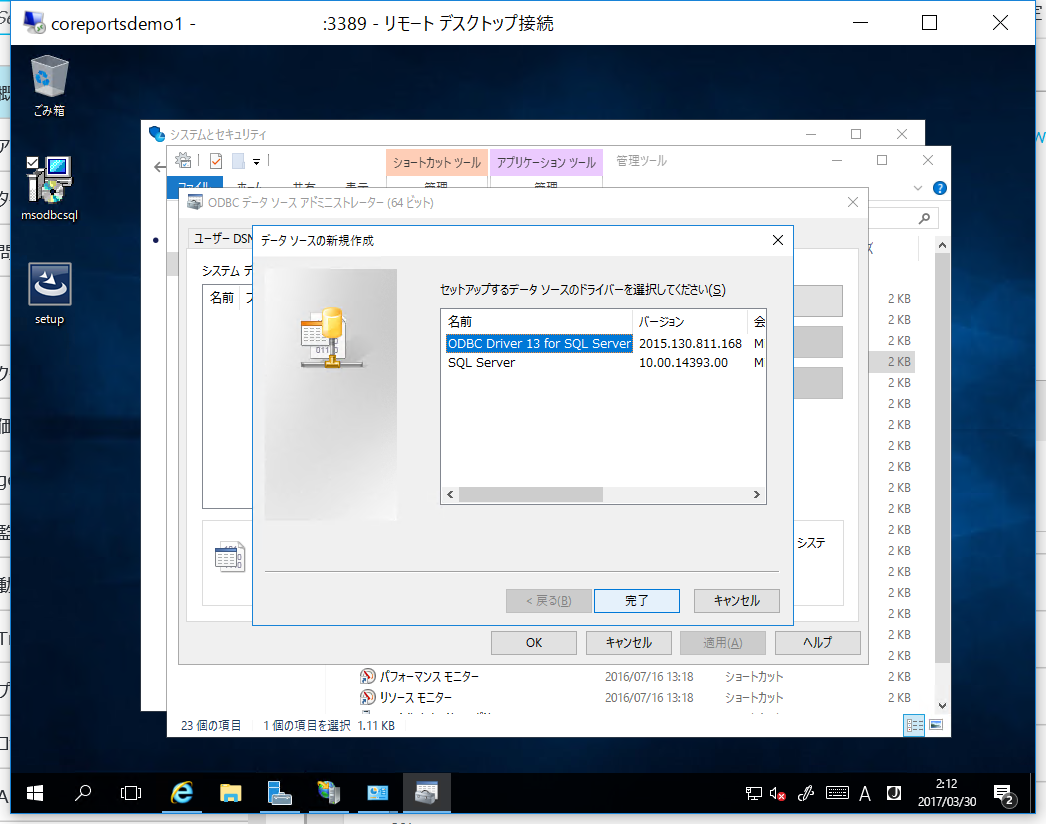Screen dimensions: 1046x824
Task: Select the リソース モニター file name
Action: point(416,697)
